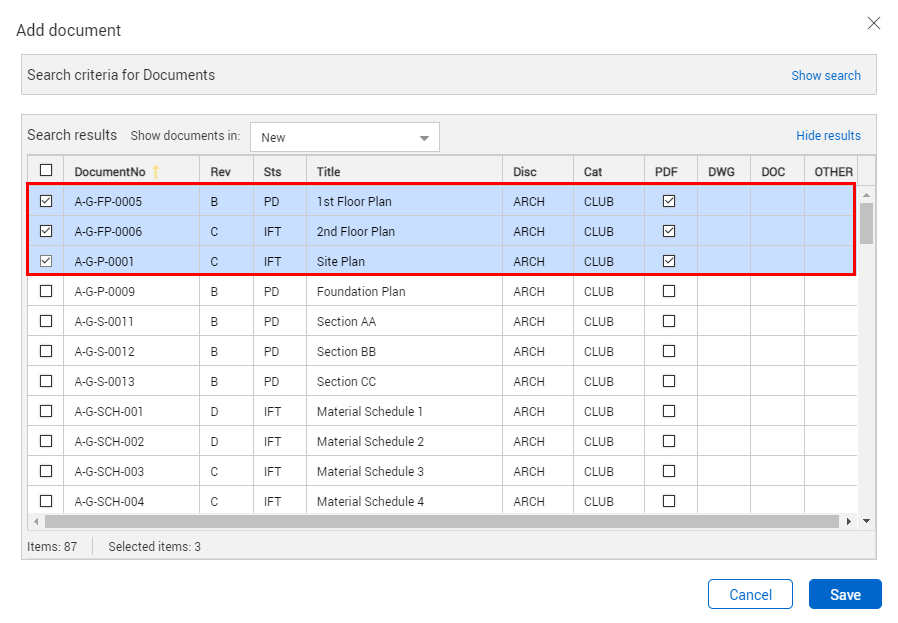898x623 pixels.
Task: Open the Show documents in dropdown
Action: pos(344,137)
